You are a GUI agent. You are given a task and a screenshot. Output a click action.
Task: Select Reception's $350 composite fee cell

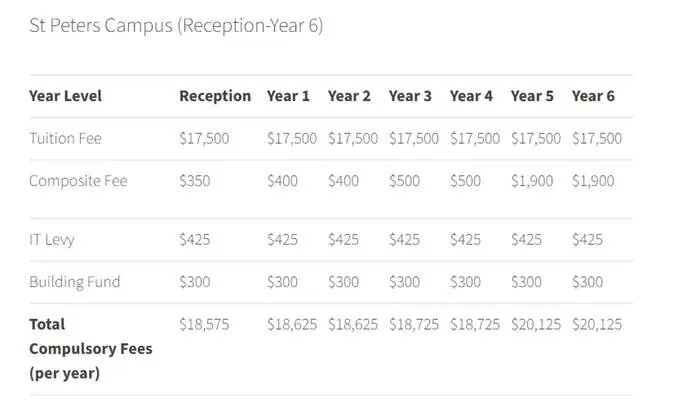[195, 181]
